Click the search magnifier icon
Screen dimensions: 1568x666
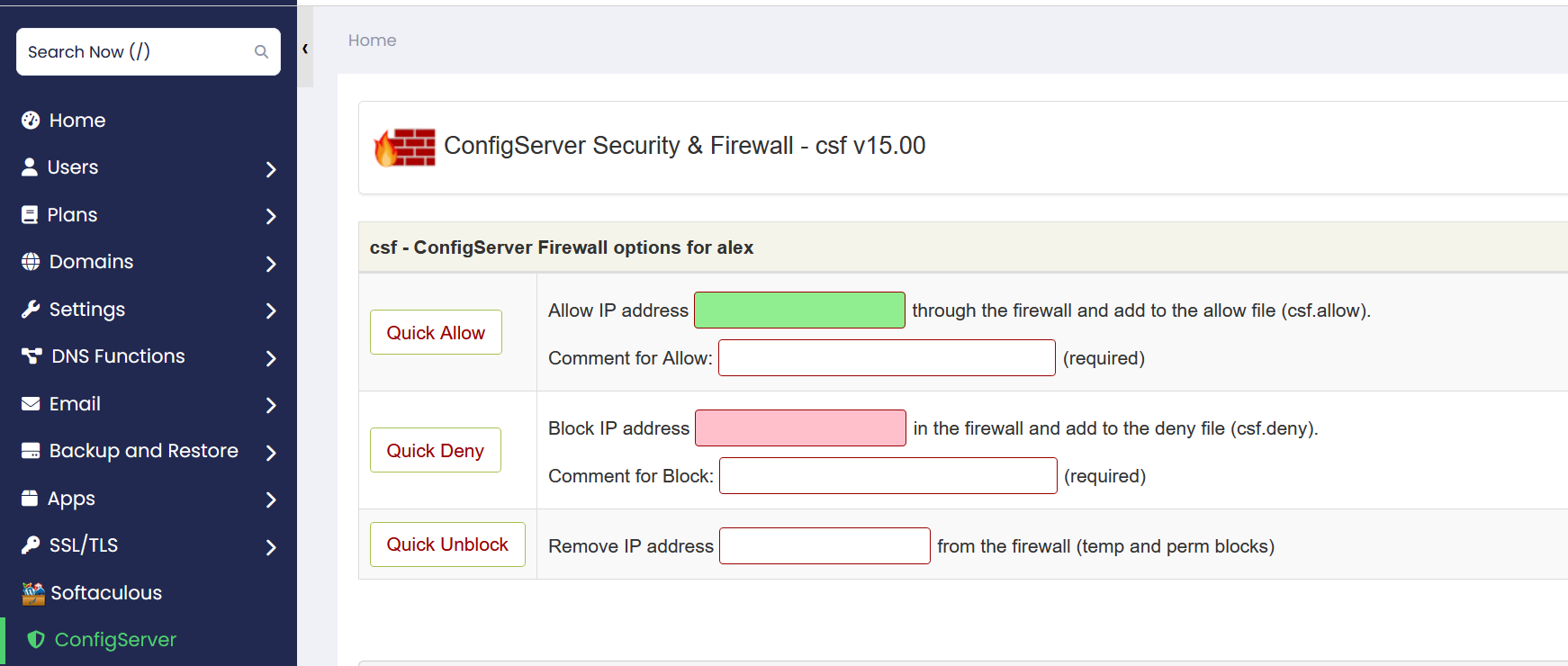click(x=261, y=52)
